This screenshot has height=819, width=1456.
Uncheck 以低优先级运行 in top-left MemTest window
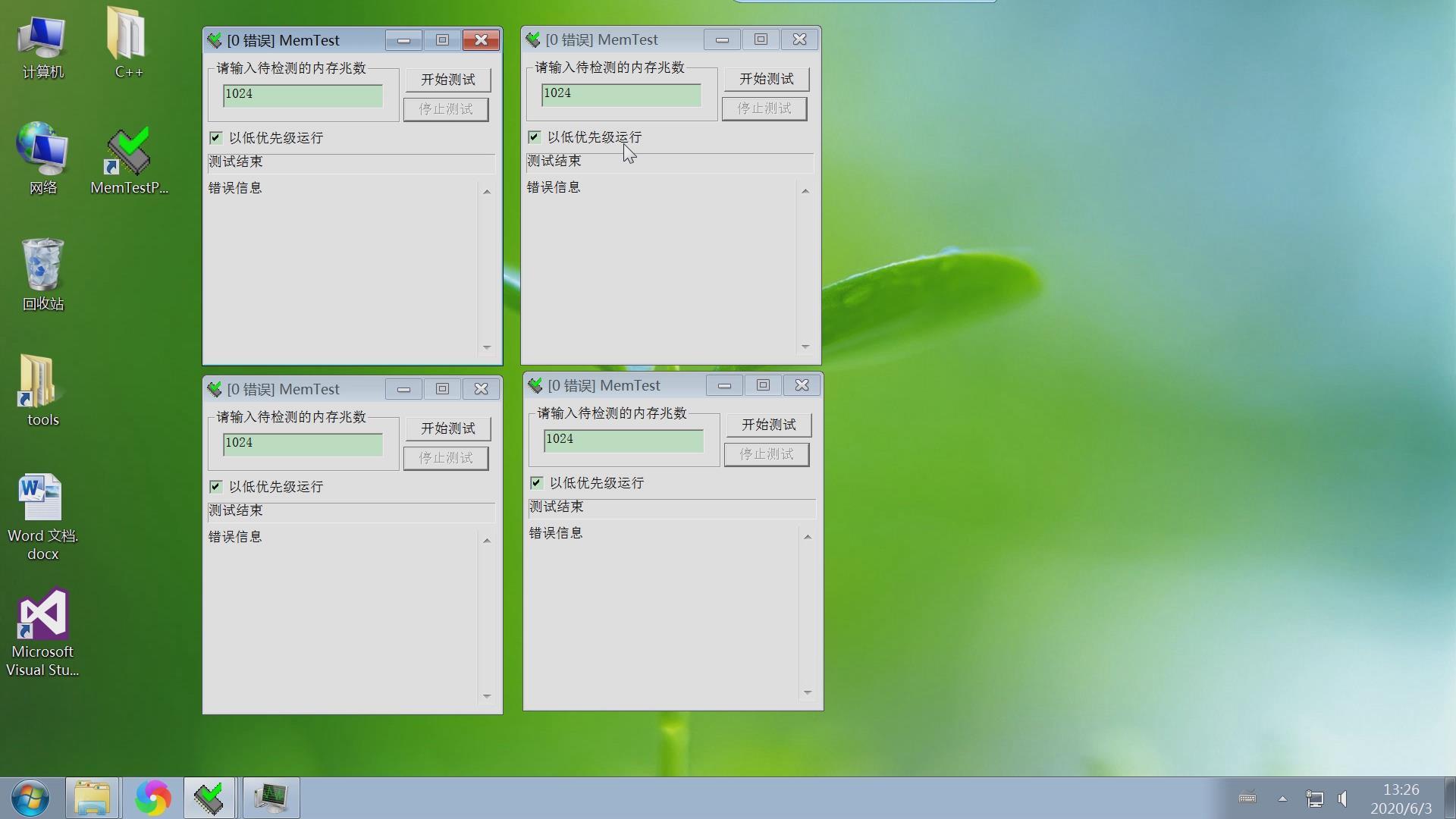click(x=215, y=137)
